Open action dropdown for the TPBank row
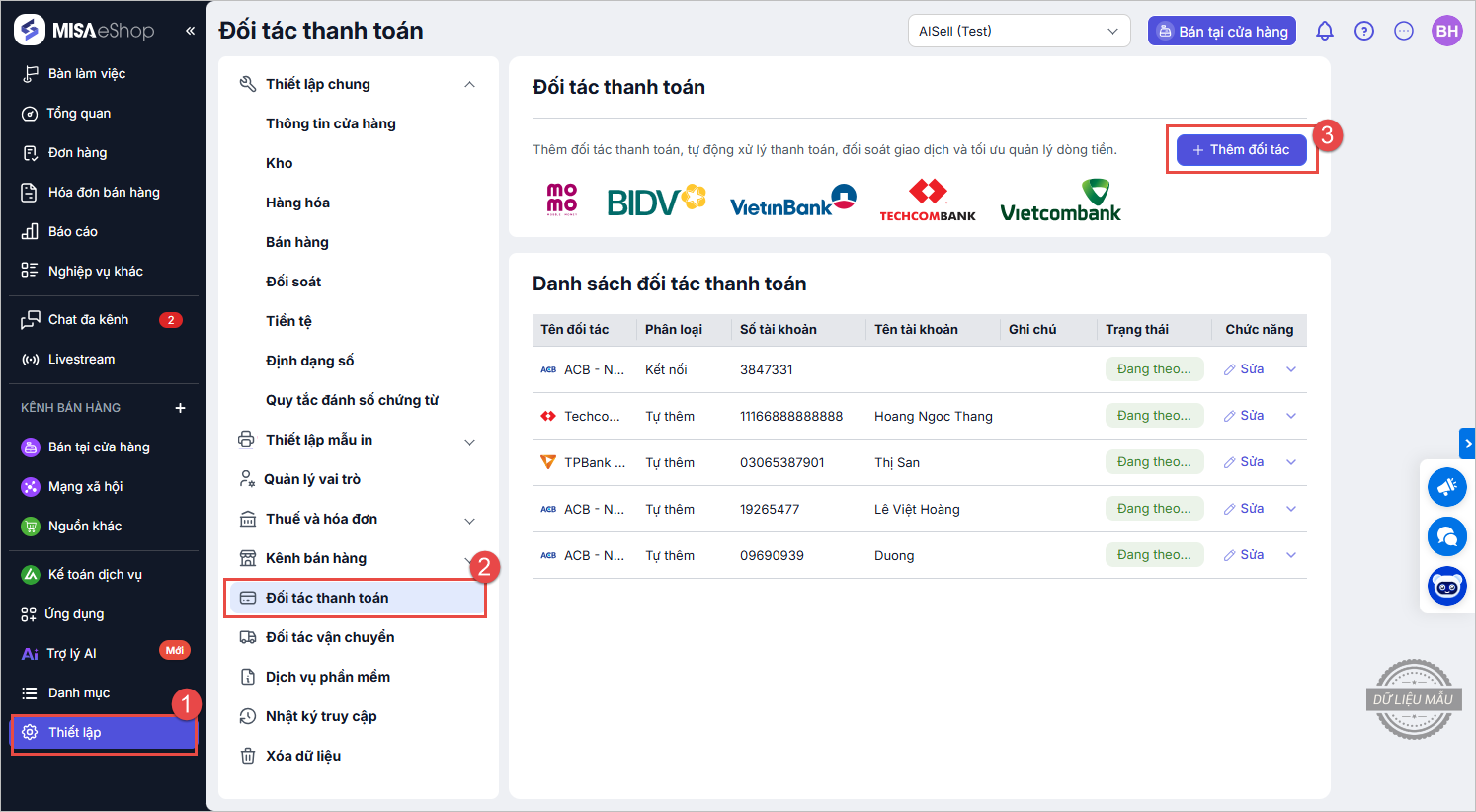 (1290, 462)
